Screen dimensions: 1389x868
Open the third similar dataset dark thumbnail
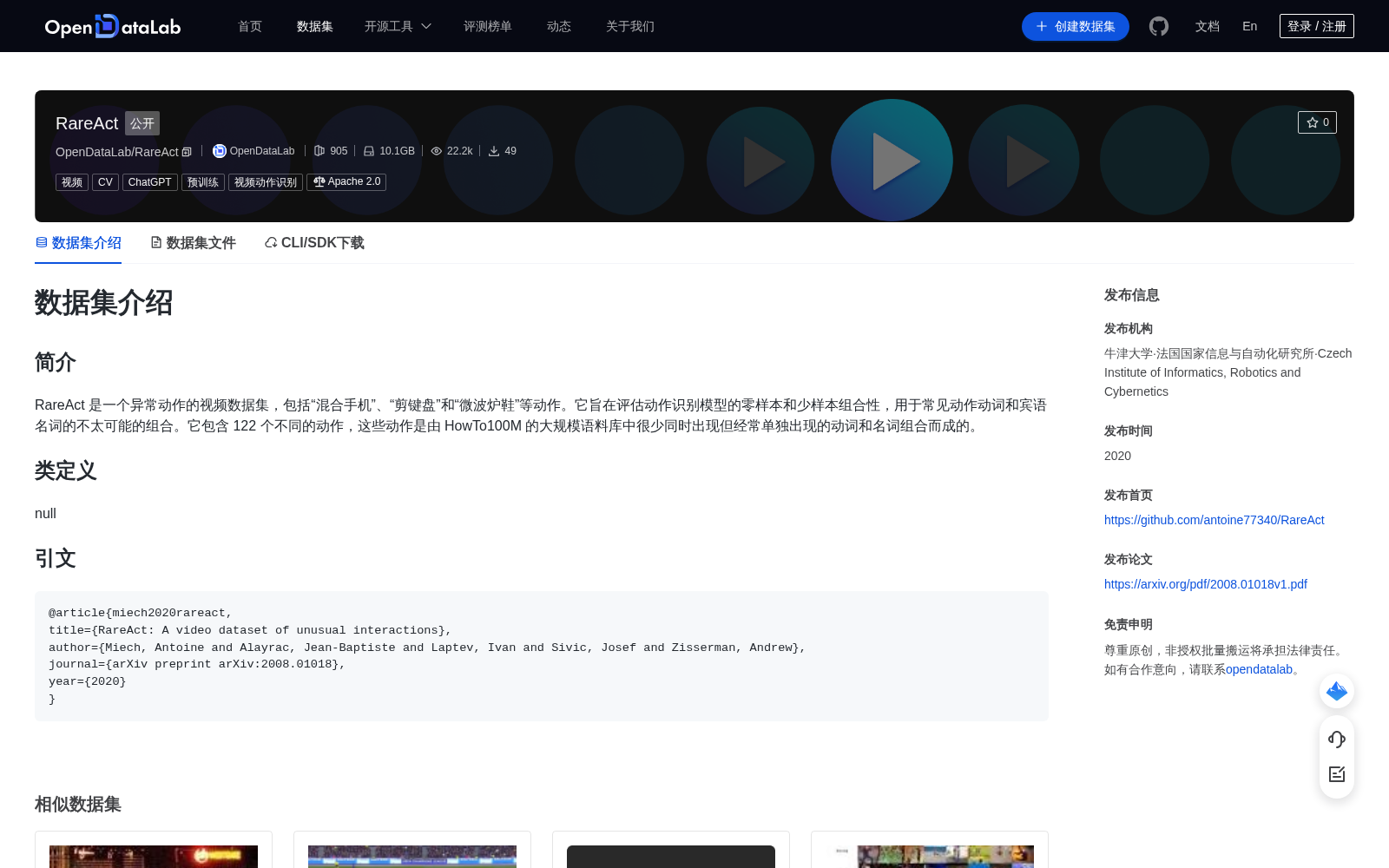[671, 857]
